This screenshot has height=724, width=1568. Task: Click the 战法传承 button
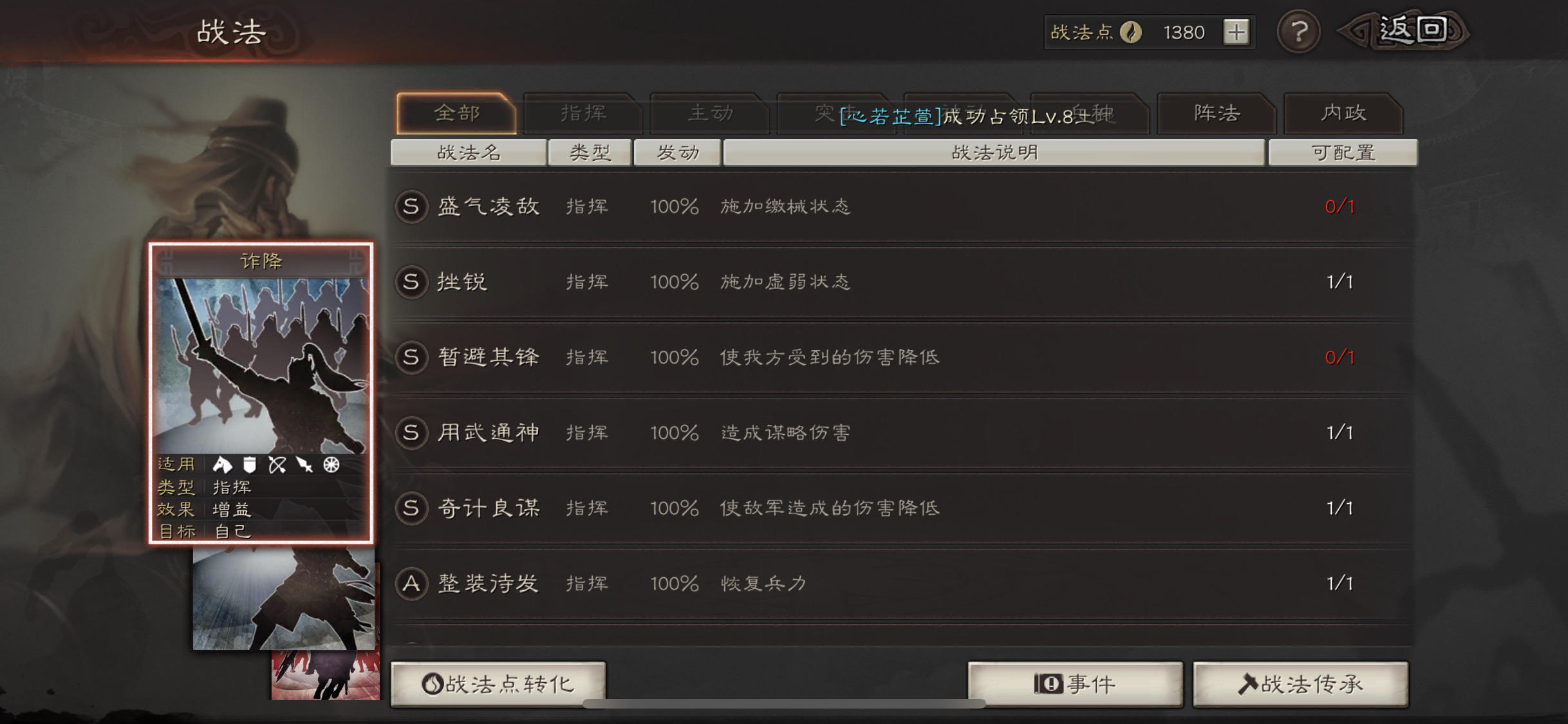tap(1300, 684)
